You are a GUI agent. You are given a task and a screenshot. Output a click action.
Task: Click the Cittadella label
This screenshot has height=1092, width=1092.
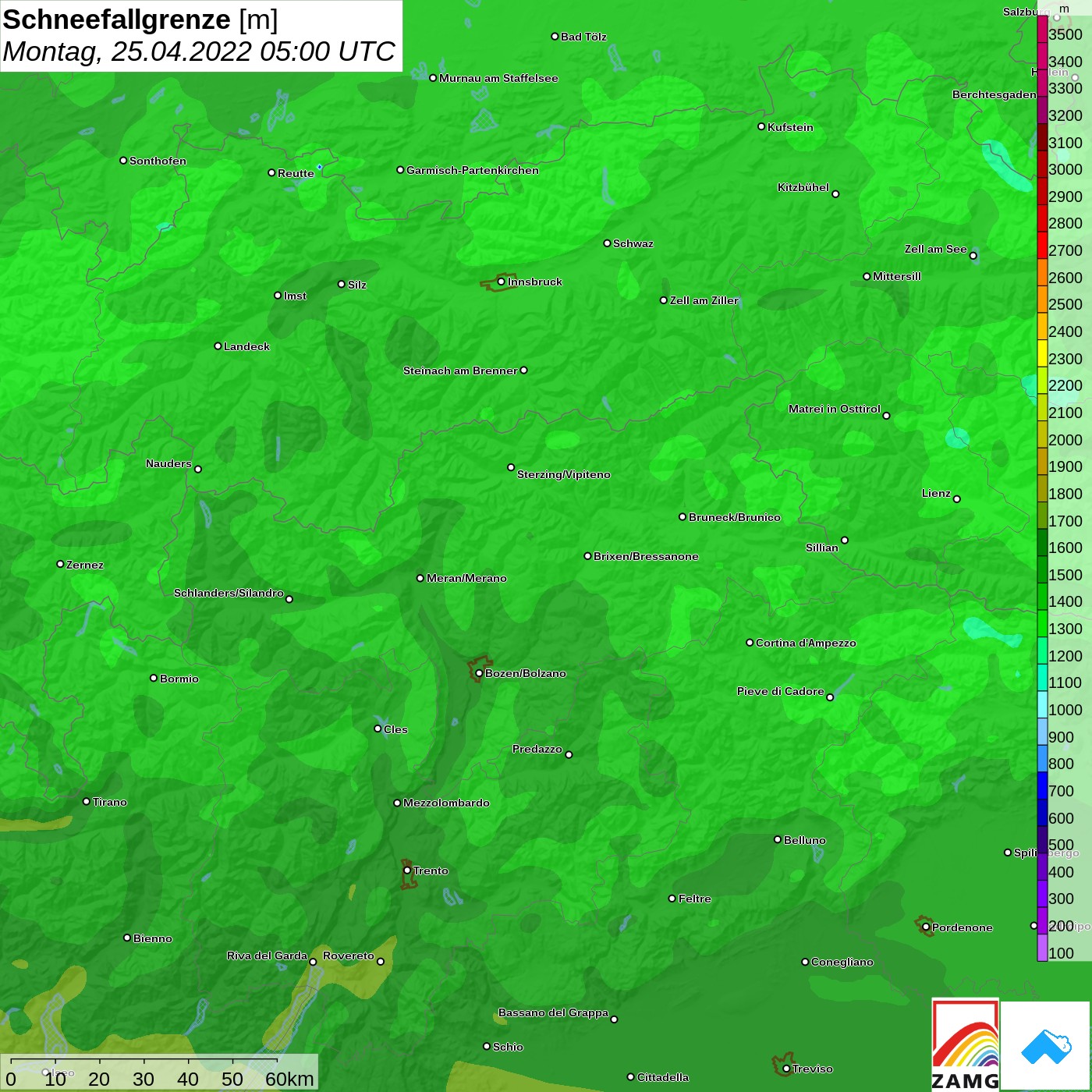663,1077
